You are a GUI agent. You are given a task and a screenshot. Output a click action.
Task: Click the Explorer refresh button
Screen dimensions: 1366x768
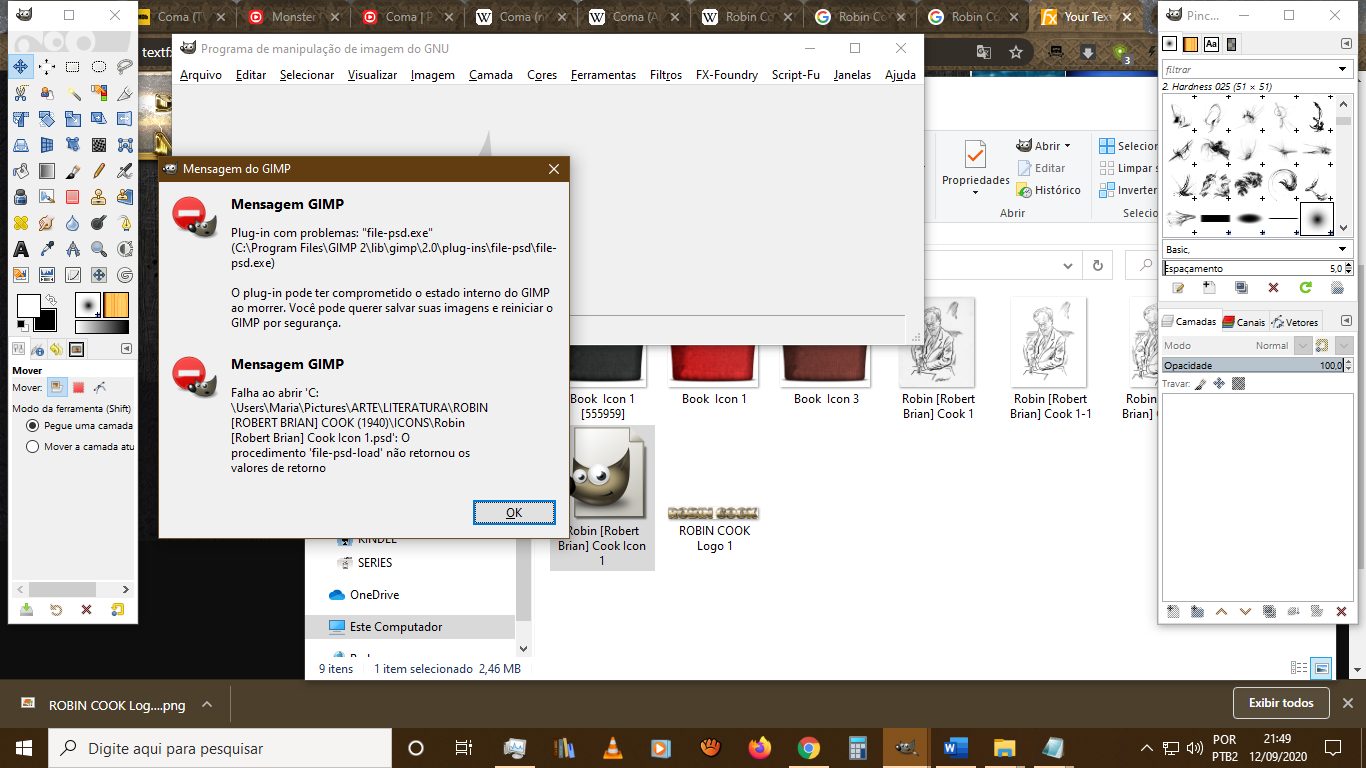(x=1097, y=266)
